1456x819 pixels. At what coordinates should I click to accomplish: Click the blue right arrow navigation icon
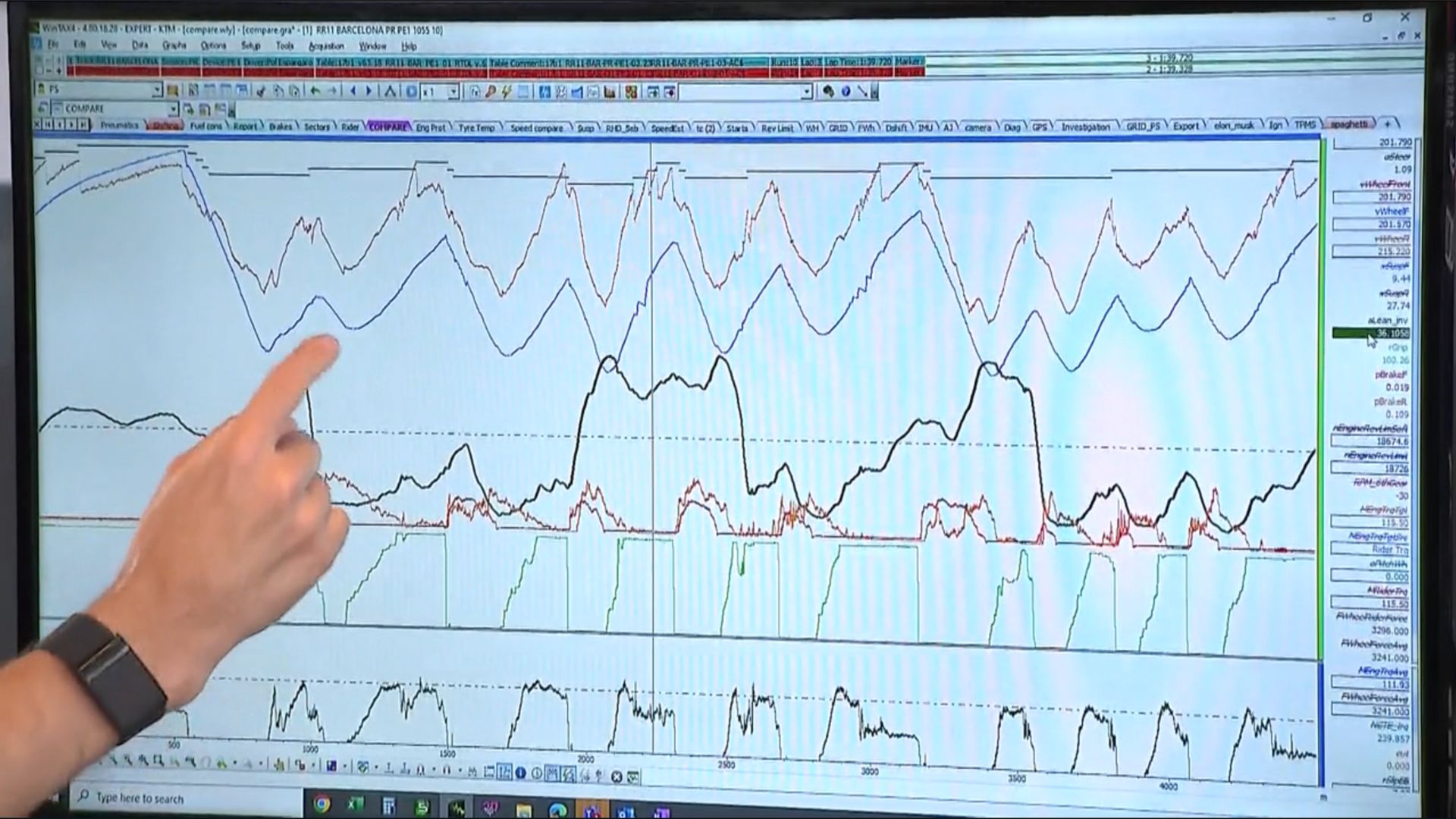pyautogui.click(x=369, y=91)
